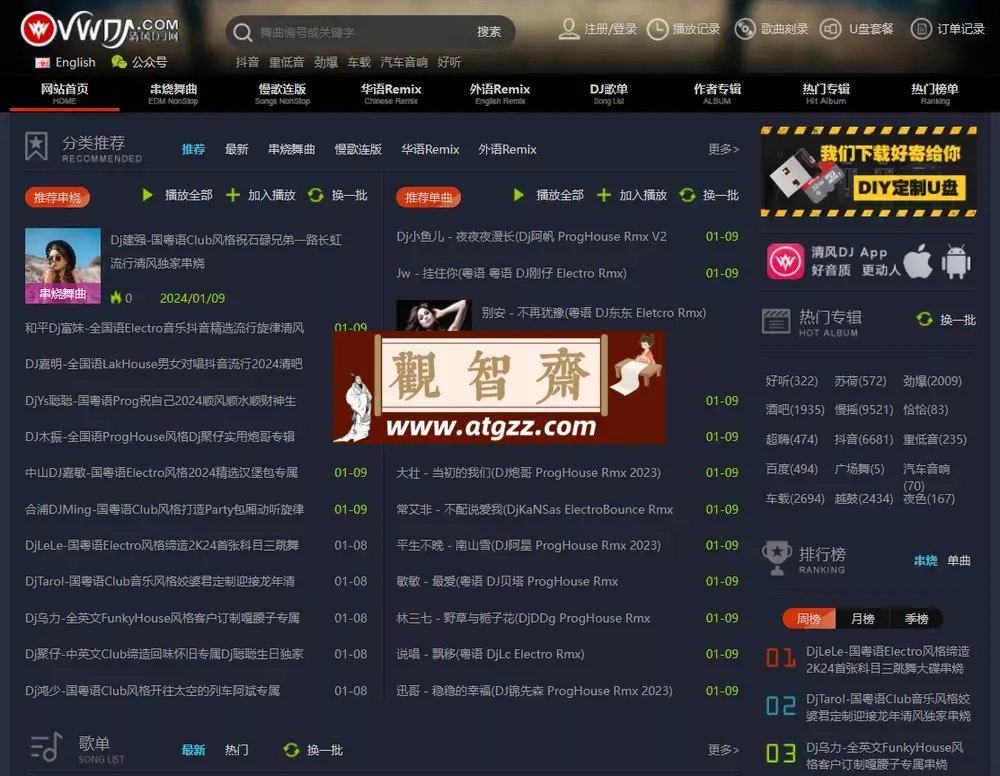Select 慢歌连版 tab under 分类推荐
This screenshot has height=776, width=1000.
pos(358,149)
